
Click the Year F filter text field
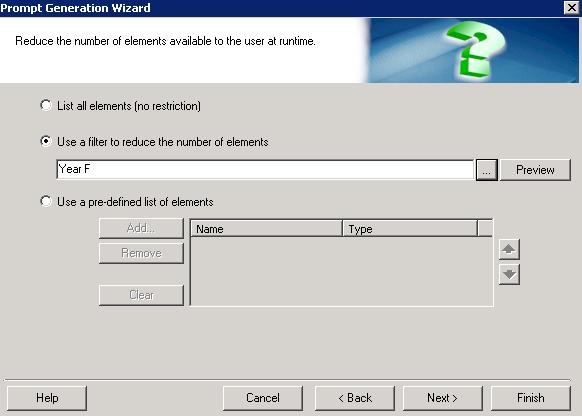265,170
